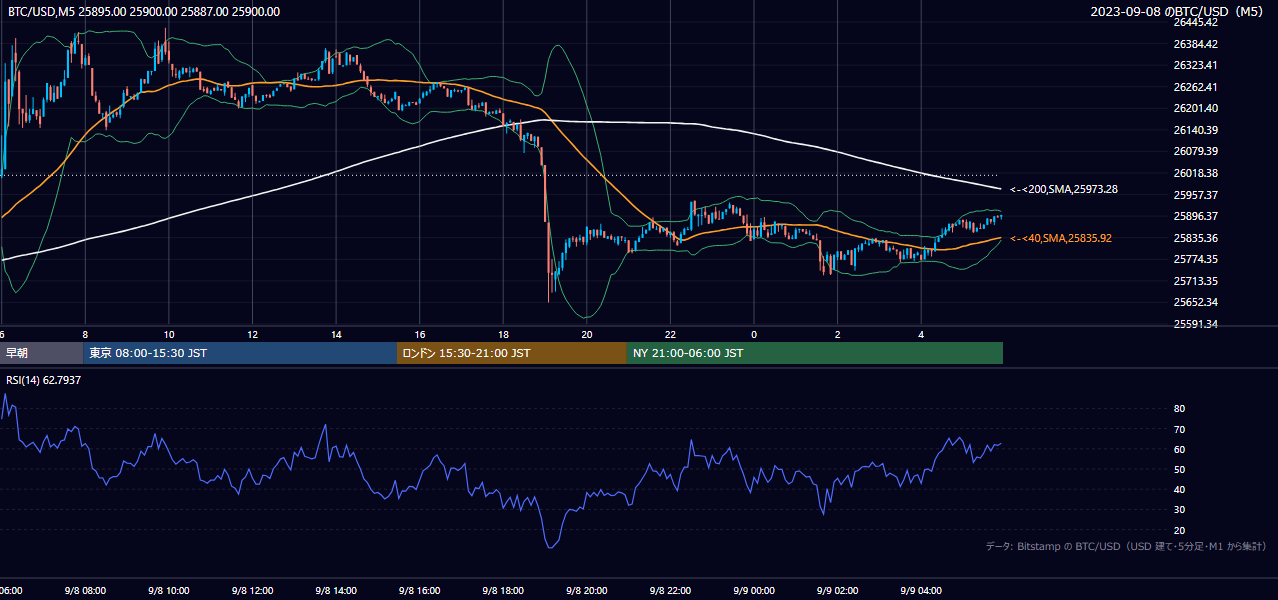This screenshot has height=600, width=1278.
Task: Click price axis label 25957.37
Action: 1195,195
